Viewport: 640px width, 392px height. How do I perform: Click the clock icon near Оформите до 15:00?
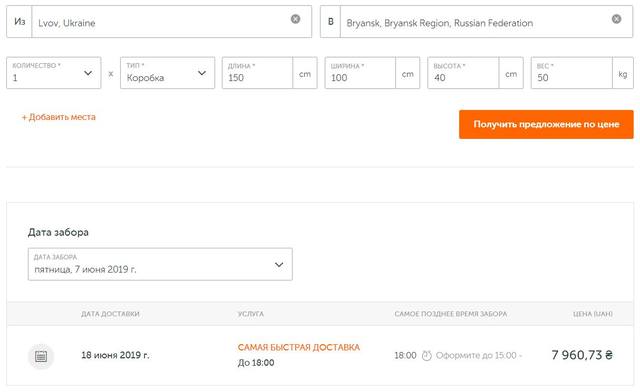point(427,355)
